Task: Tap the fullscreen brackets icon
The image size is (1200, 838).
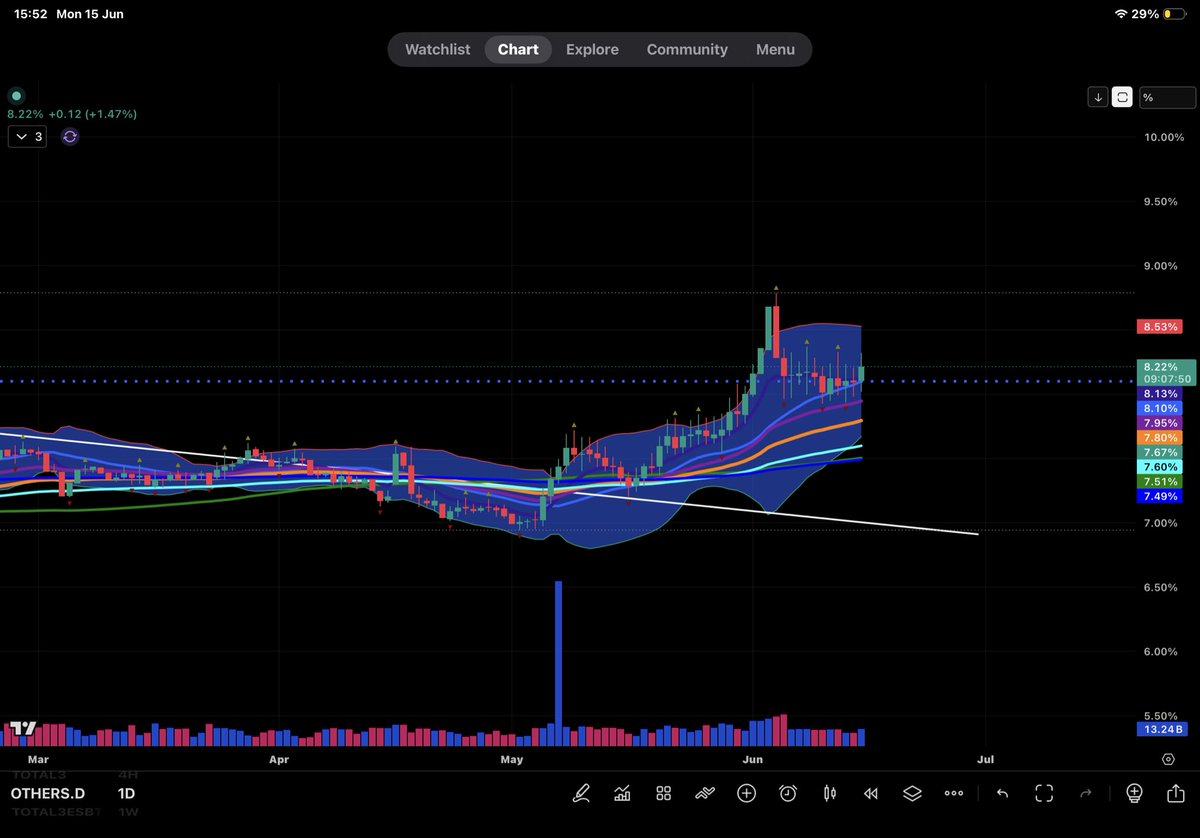Action: point(1044,793)
